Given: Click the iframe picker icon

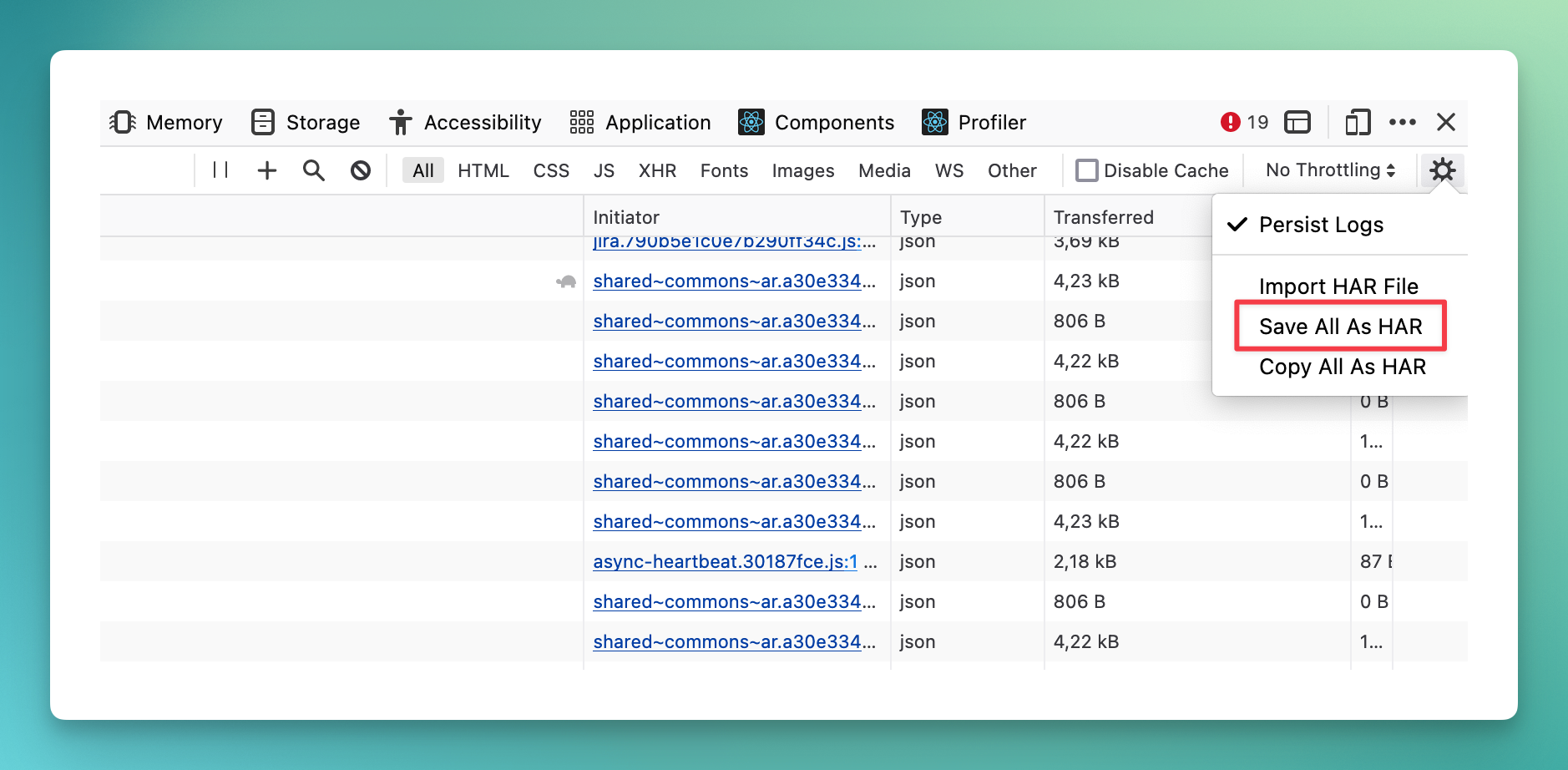Looking at the screenshot, I should click(1297, 123).
